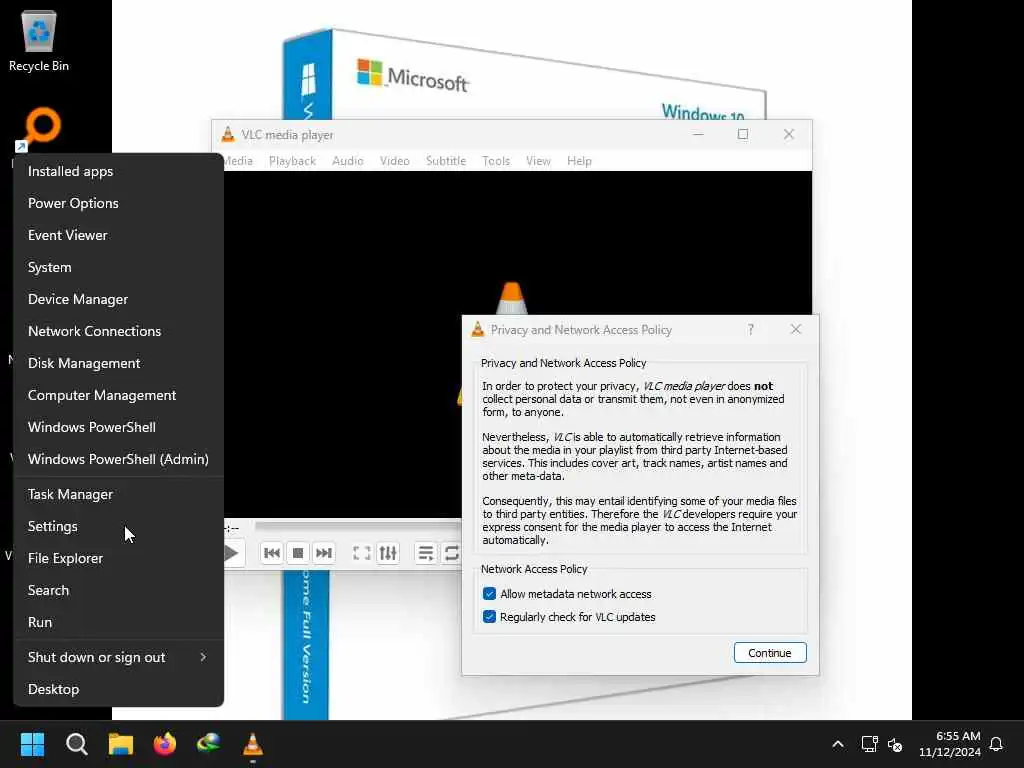The height and width of the screenshot is (768, 1024).
Task: Open the Help menu in VLC
Action: 579,161
